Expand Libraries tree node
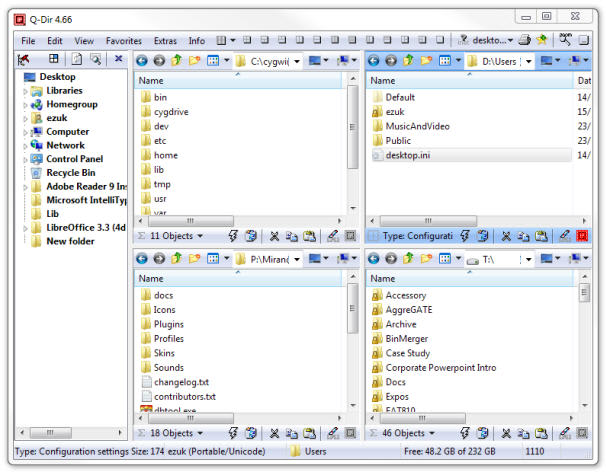This screenshot has height=474, width=606. pyautogui.click(x=25, y=92)
